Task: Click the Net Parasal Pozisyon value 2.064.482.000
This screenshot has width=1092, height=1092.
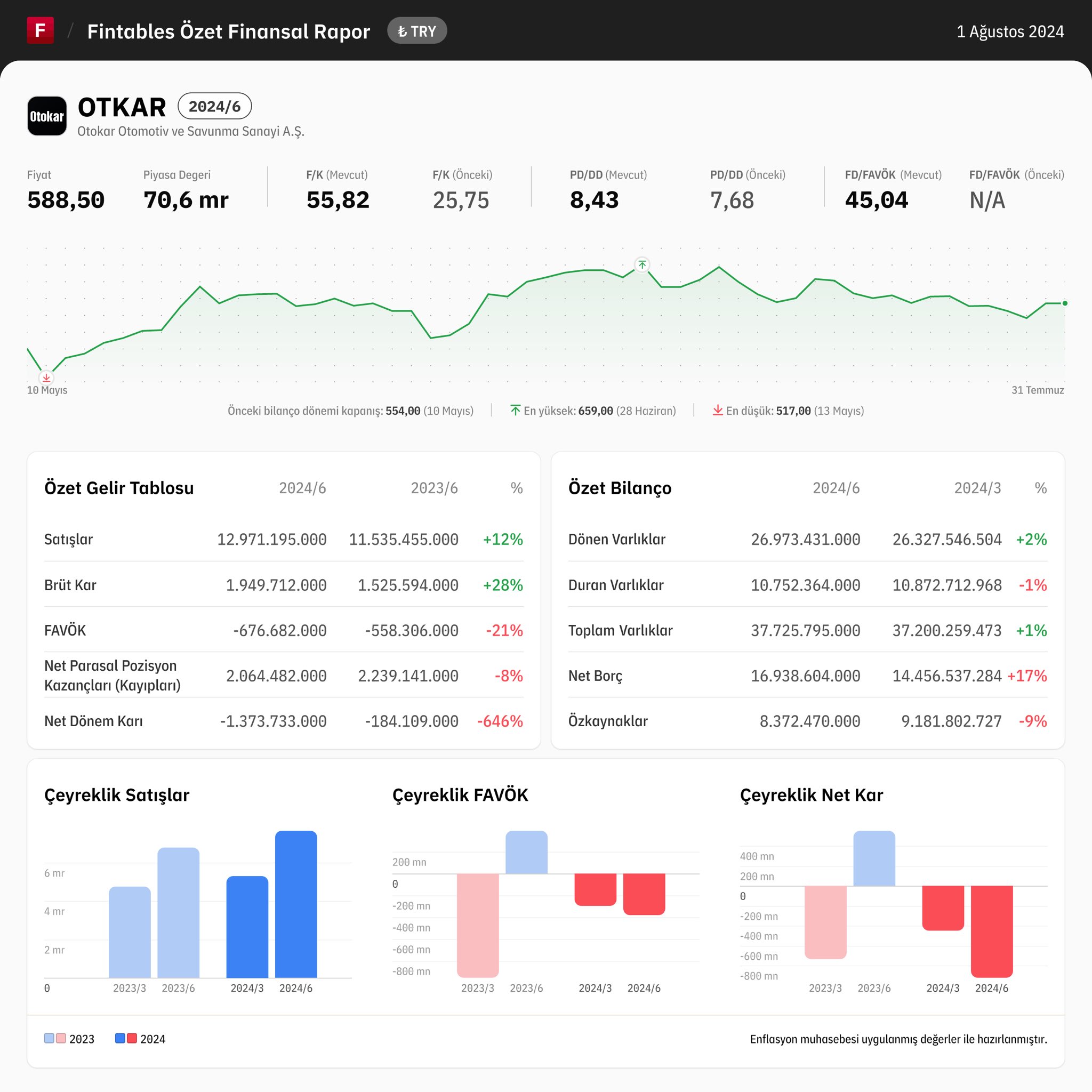Action: [276, 676]
